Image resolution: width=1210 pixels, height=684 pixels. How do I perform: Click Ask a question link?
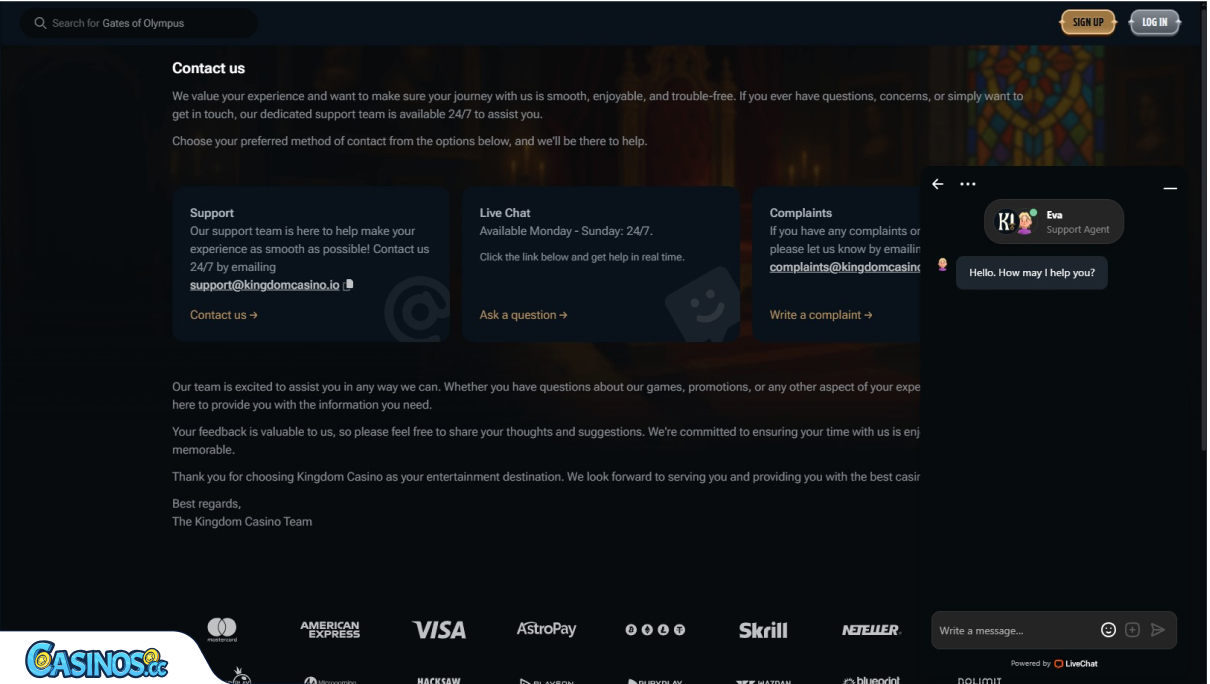[523, 315]
